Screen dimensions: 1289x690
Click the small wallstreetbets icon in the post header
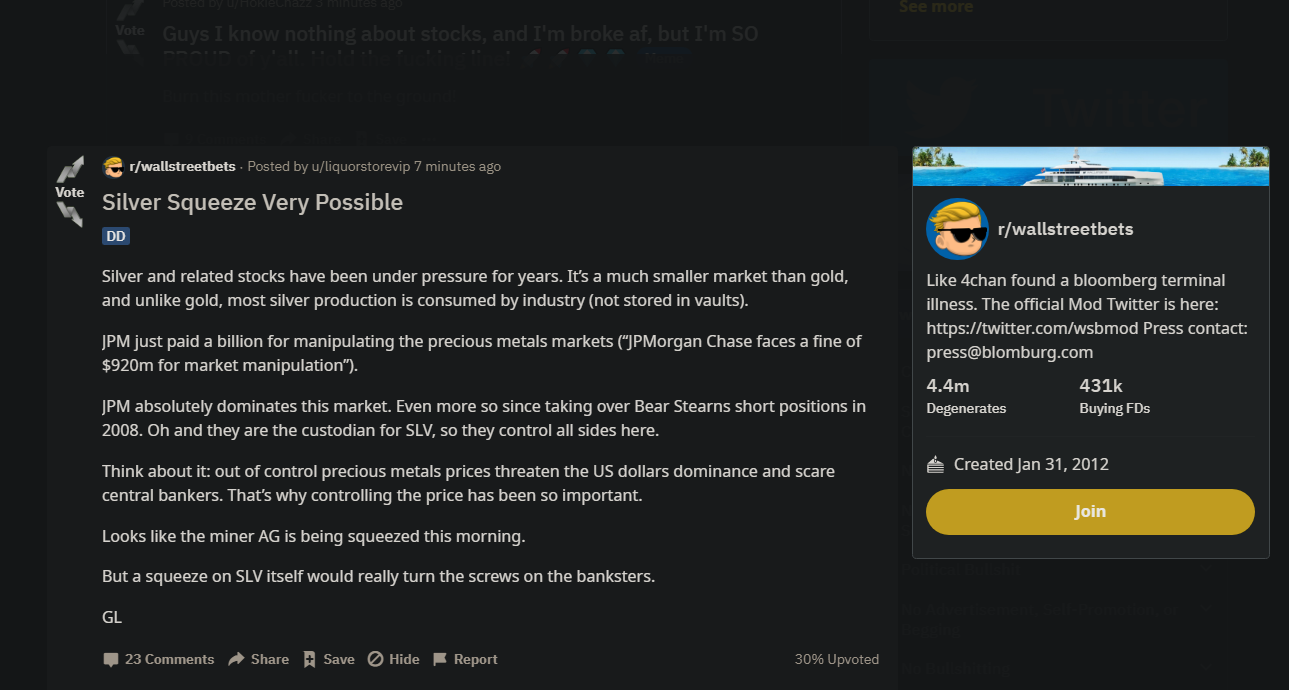[x=113, y=167]
